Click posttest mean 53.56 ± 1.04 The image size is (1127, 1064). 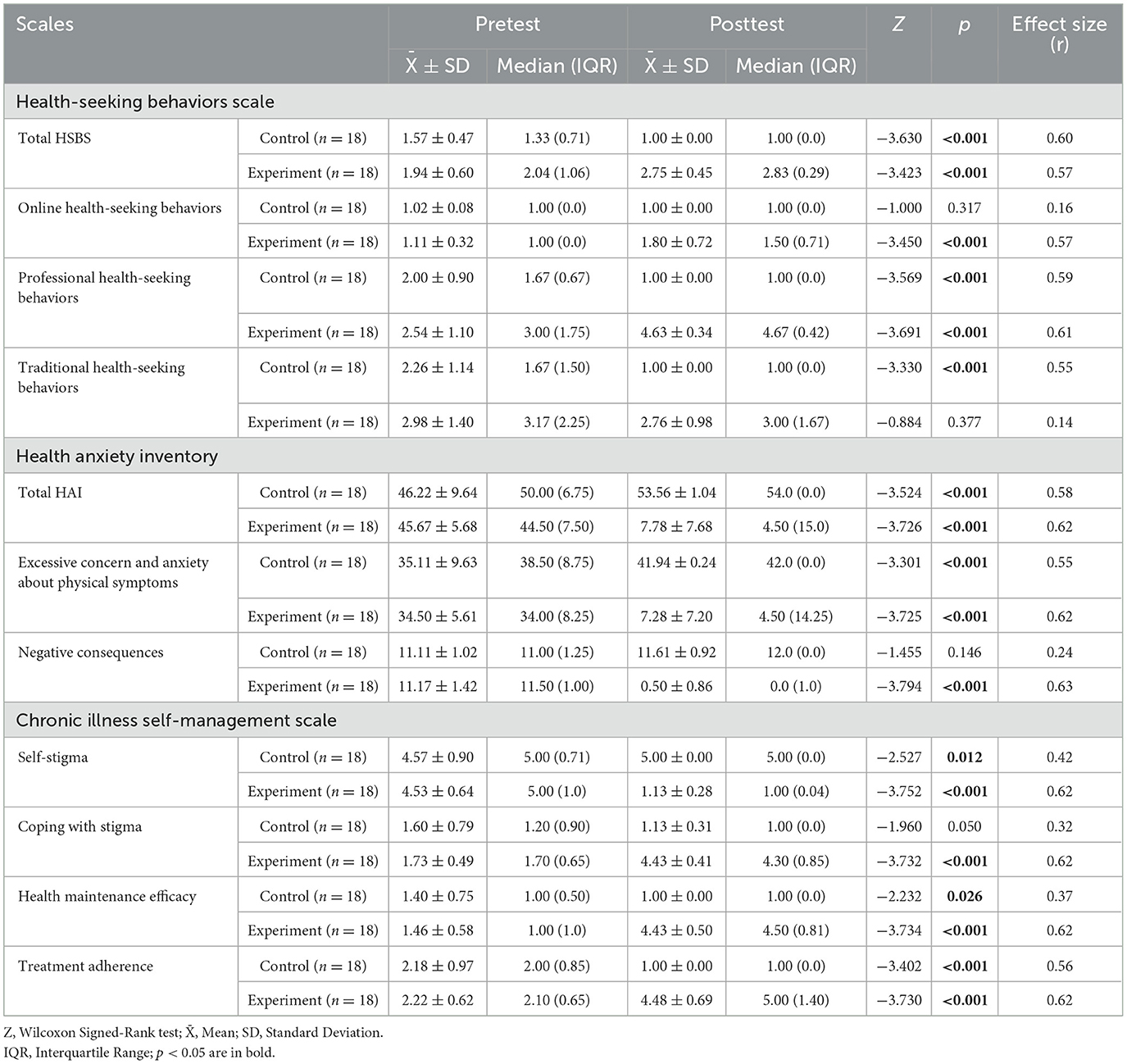(x=677, y=493)
